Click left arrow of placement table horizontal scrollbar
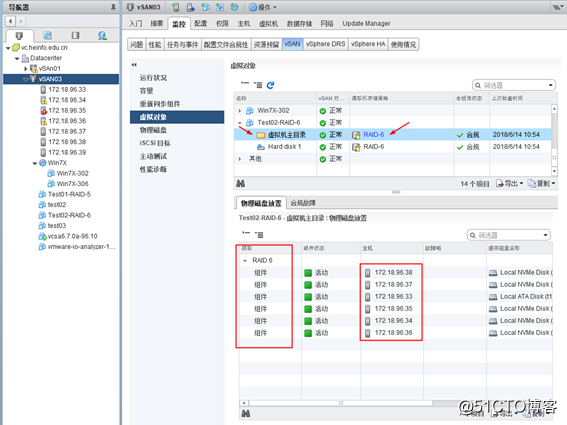The image size is (567, 425). click(244, 403)
